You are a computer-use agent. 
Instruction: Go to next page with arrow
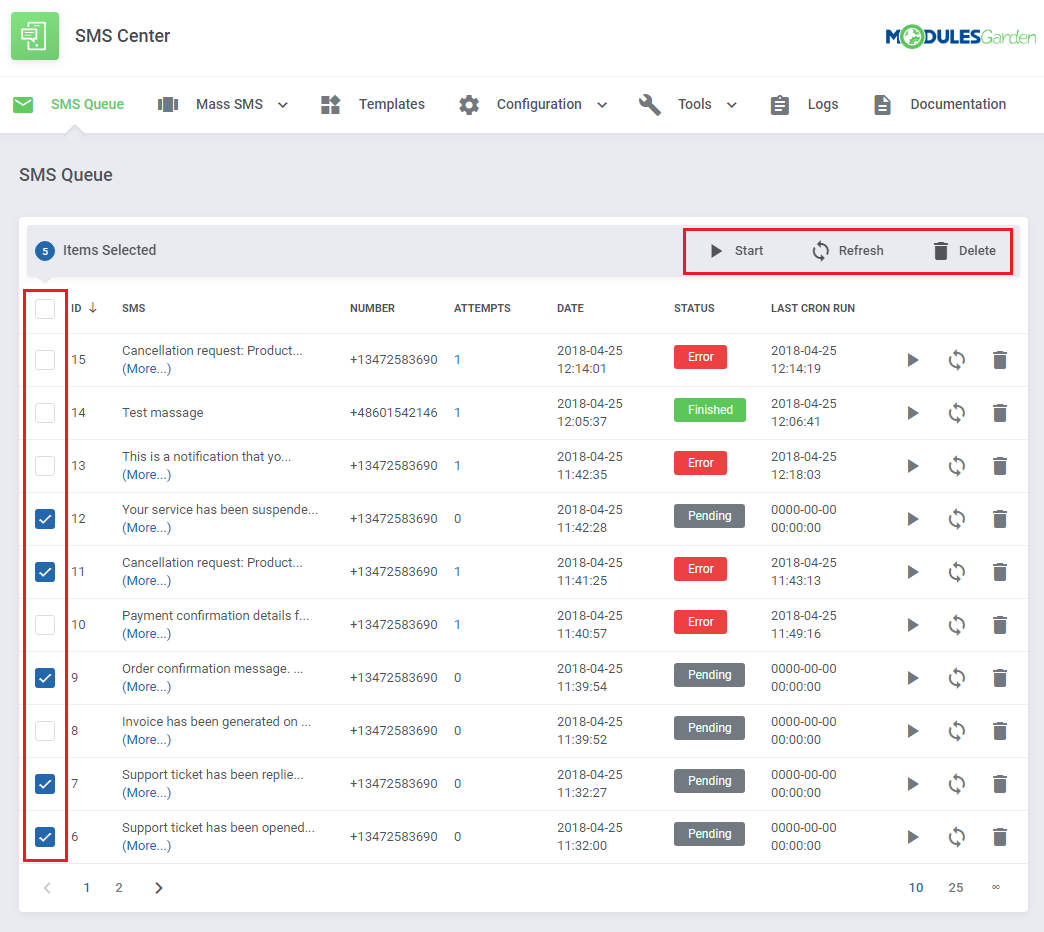click(158, 887)
